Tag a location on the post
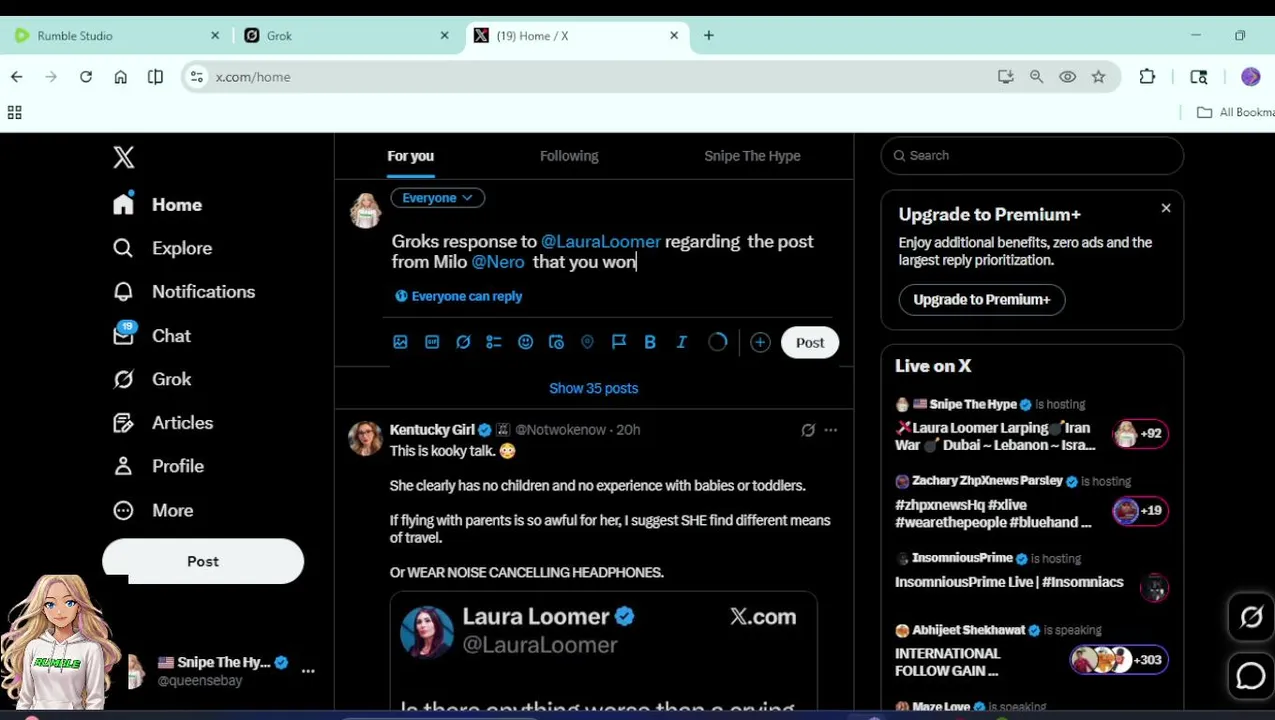This screenshot has height=720, width=1275. [587, 342]
